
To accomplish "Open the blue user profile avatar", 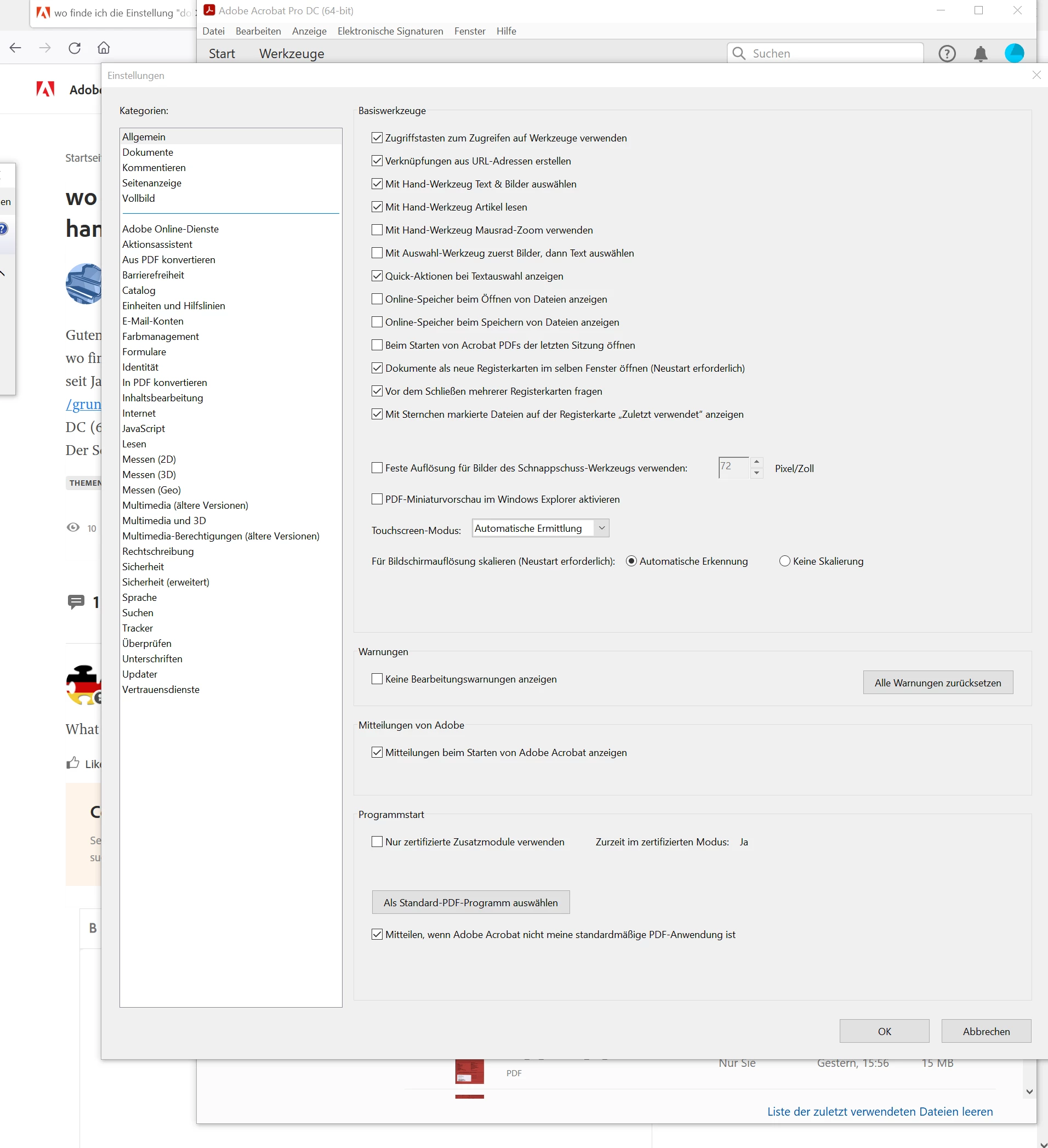I will point(1014,53).
